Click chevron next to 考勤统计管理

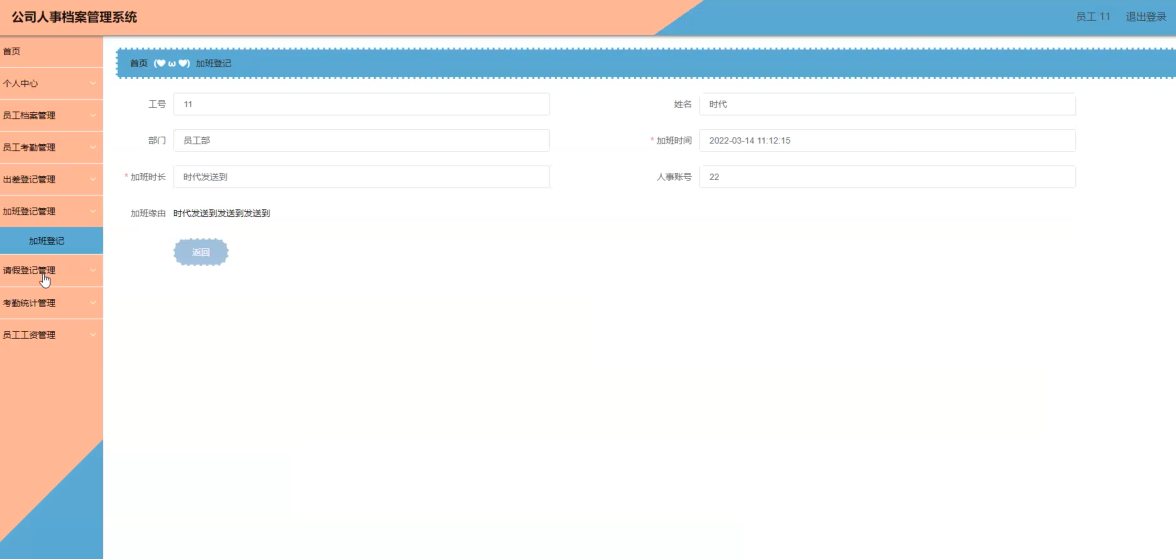(93, 303)
